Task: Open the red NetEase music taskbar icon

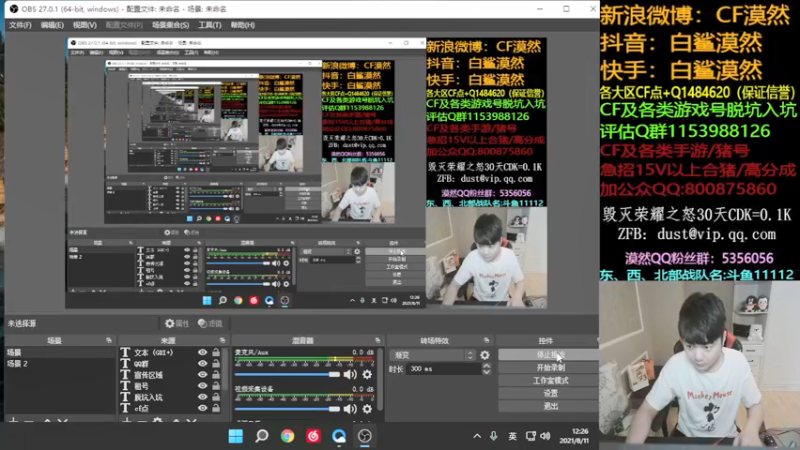Action: click(313, 436)
